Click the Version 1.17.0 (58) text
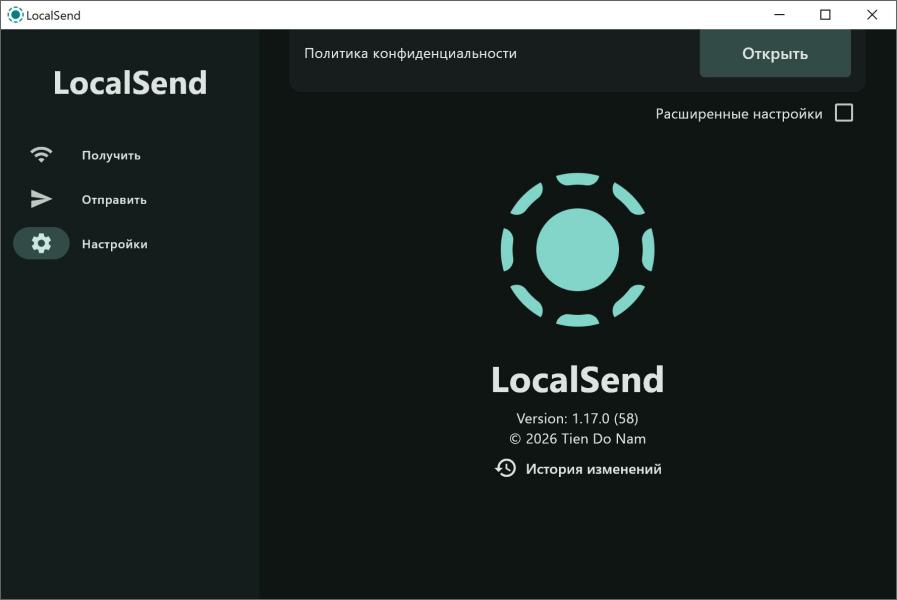 click(577, 418)
